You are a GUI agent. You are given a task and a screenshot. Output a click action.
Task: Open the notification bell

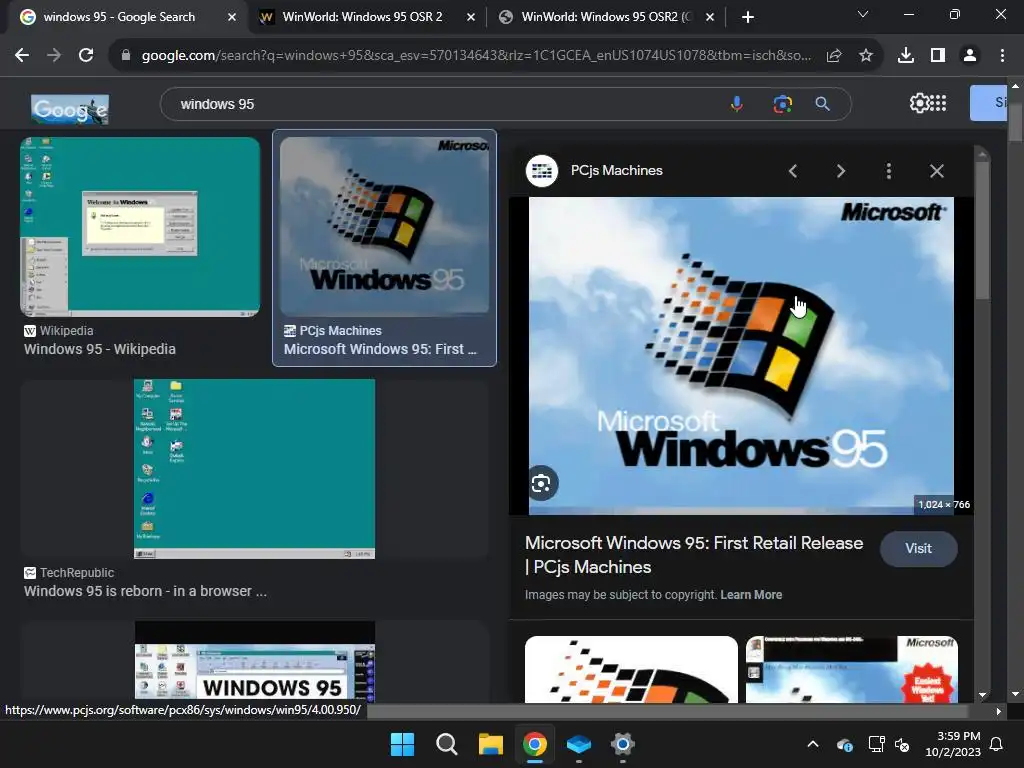click(x=997, y=744)
